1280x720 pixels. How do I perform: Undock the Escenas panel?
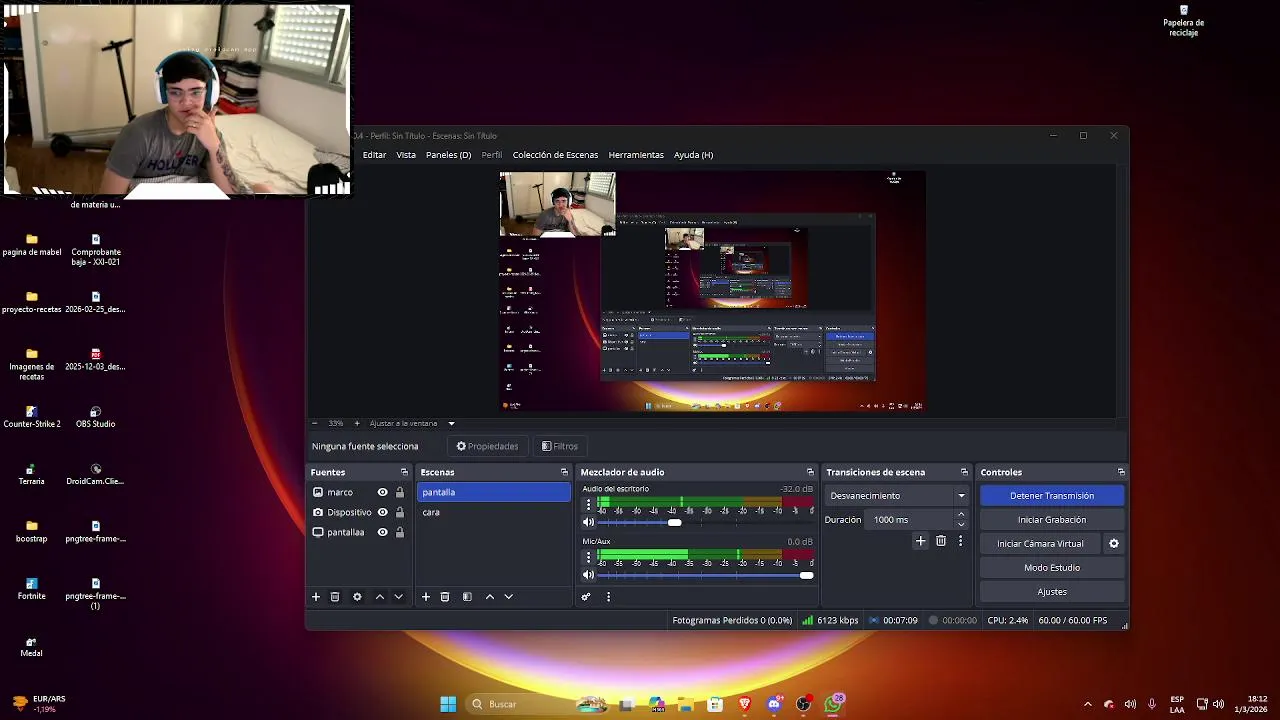(x=564, y=472)
